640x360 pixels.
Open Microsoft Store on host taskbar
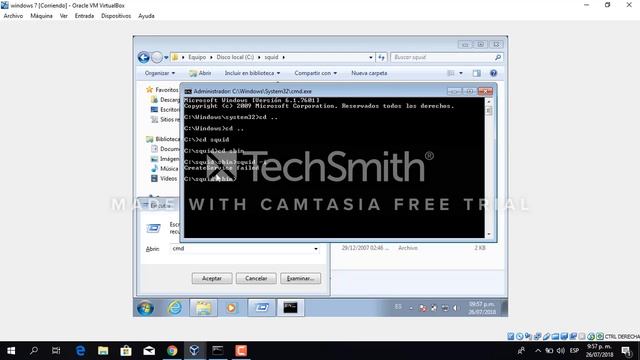126,351
